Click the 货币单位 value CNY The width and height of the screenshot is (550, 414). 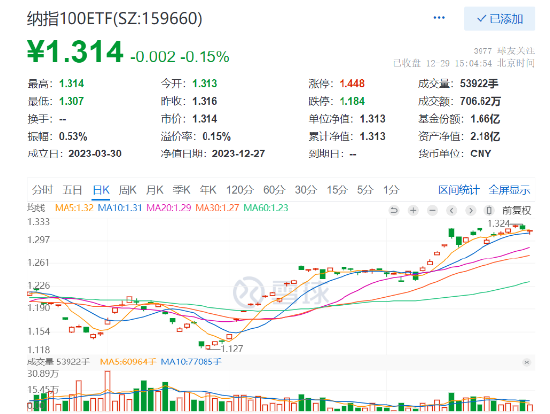pos(481,154)
